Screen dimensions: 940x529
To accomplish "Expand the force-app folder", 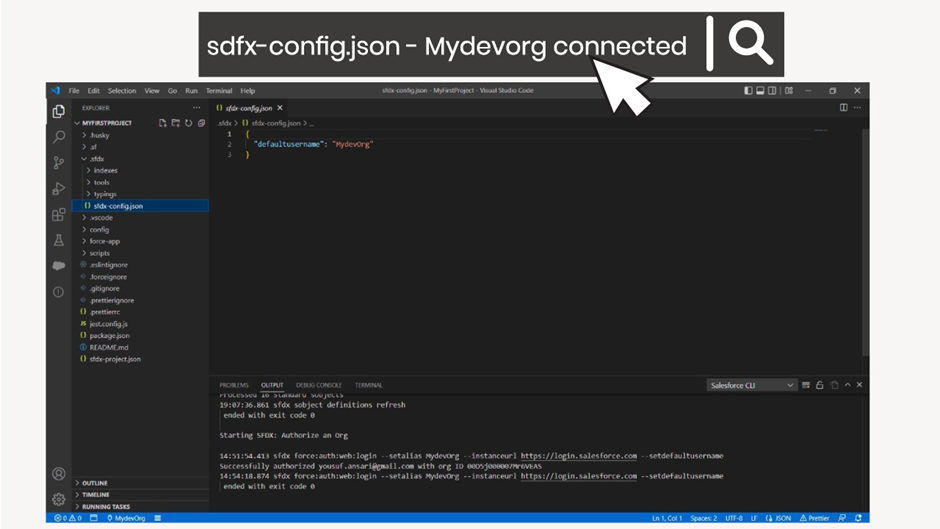I will click(x=140, y=241).
